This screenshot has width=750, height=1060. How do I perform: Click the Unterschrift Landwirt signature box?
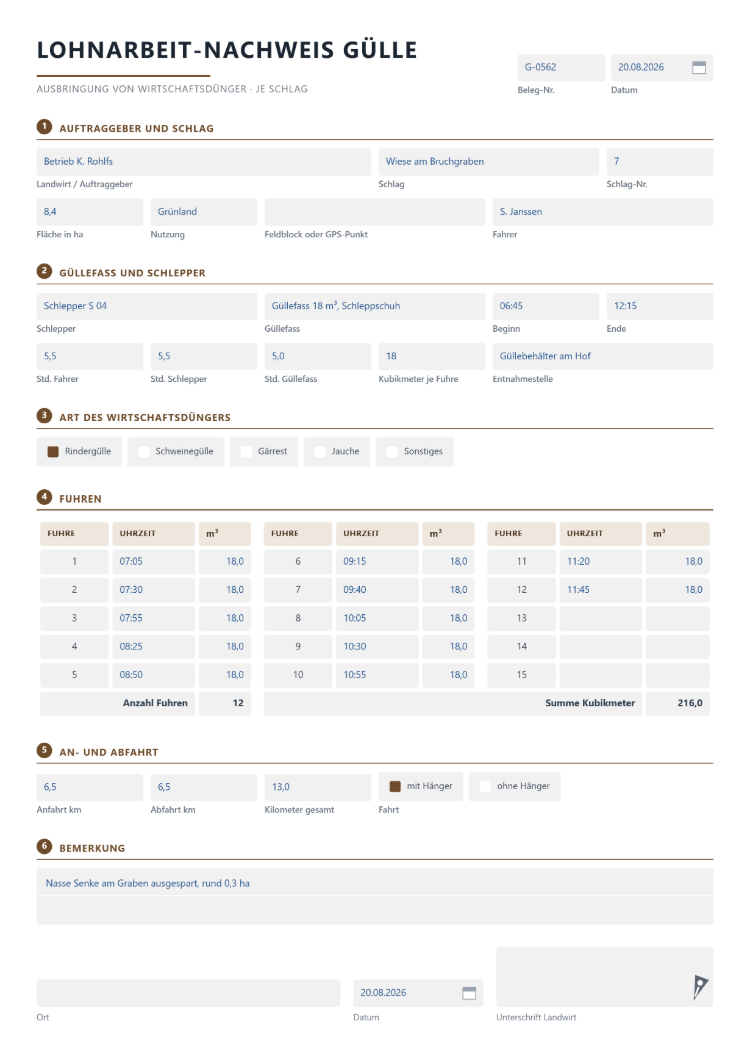click(605, 977)
